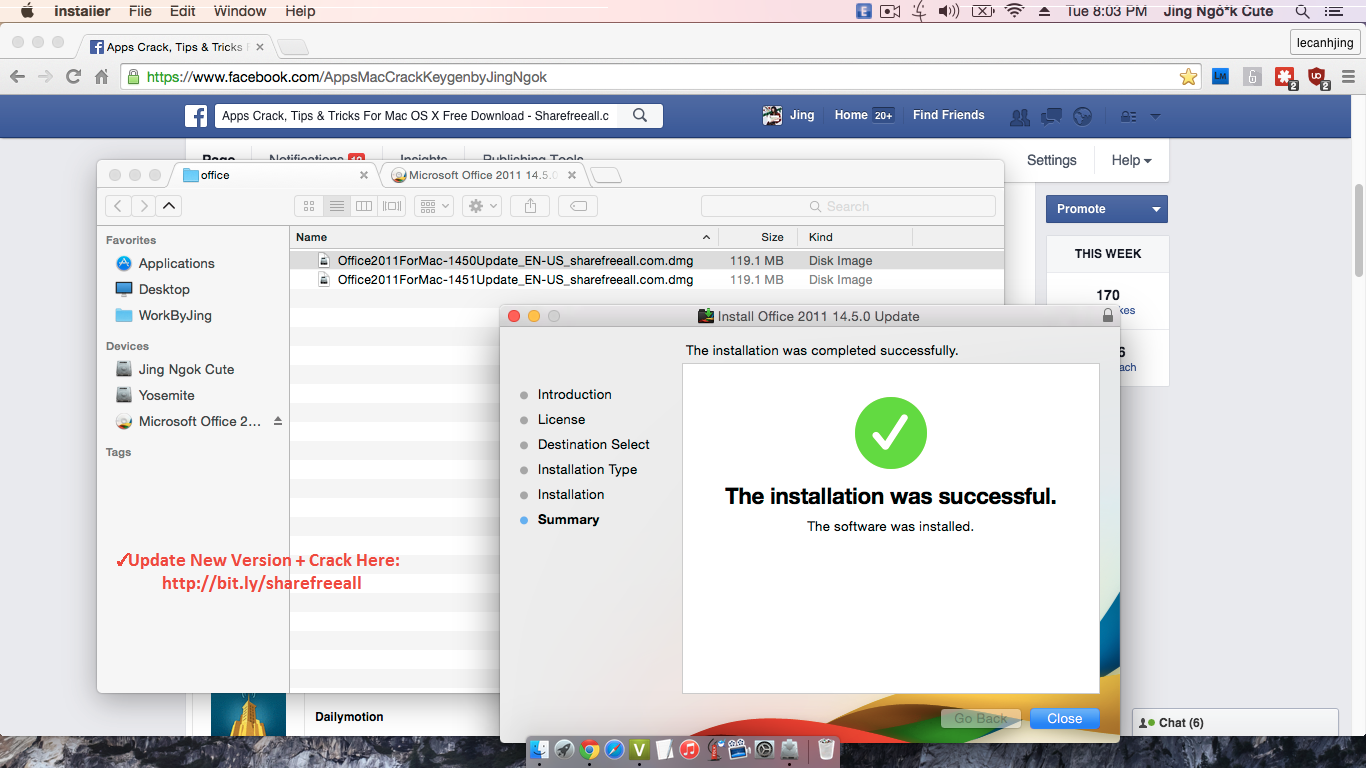The height and width of the screenshot is (768, 1366).
Task: Open the Edit menu in the menu bar
Action: (183, 12)
